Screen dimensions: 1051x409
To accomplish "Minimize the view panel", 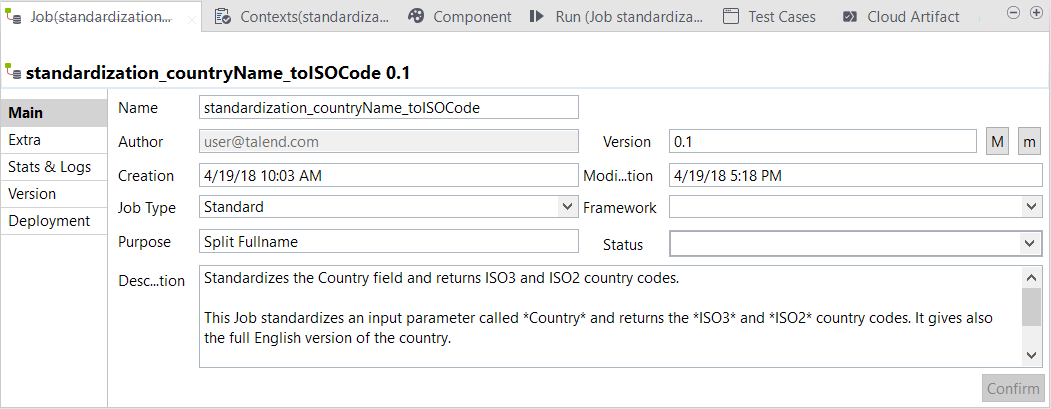I will (x=1013, y=12).
